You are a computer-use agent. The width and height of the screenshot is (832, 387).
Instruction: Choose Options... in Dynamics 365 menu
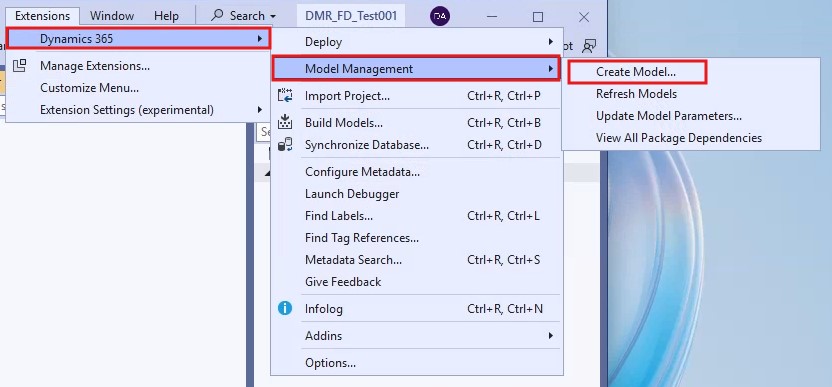[x=330, y=364]
